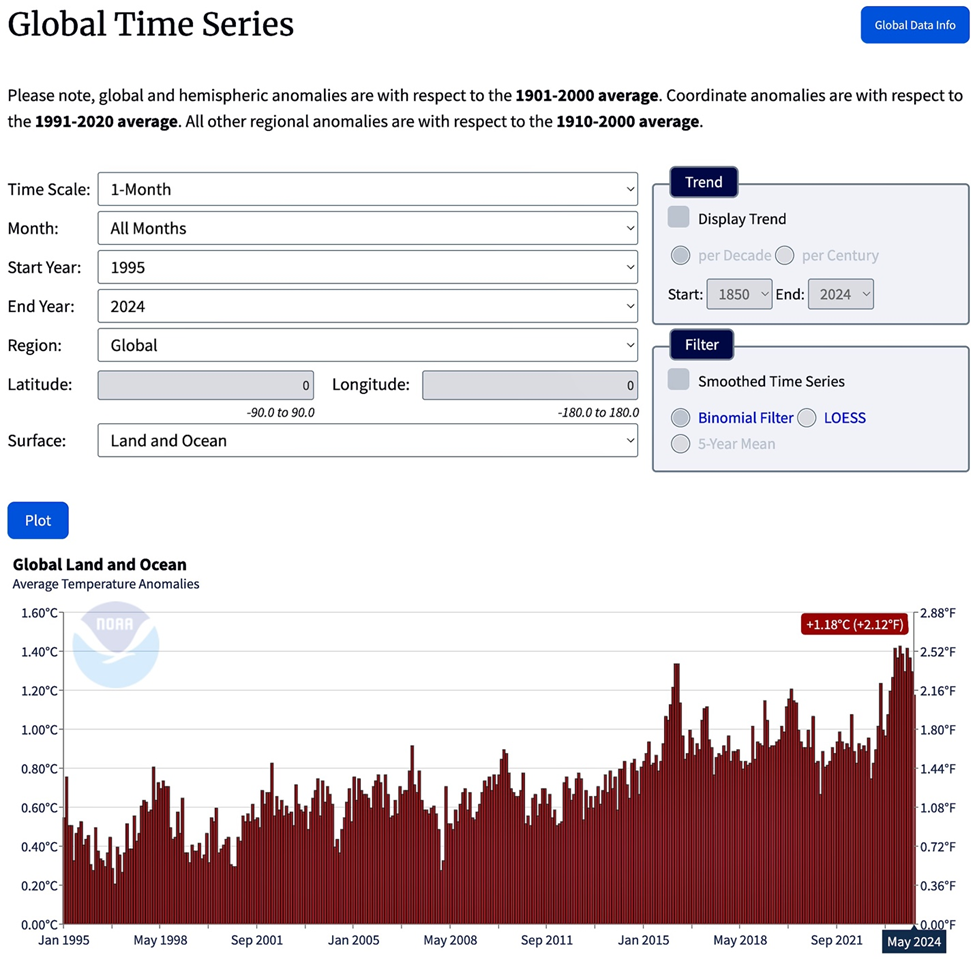Expand the Month dropdown showing All Months
This screenshot has height=959, width=975.
coord(367,228)
